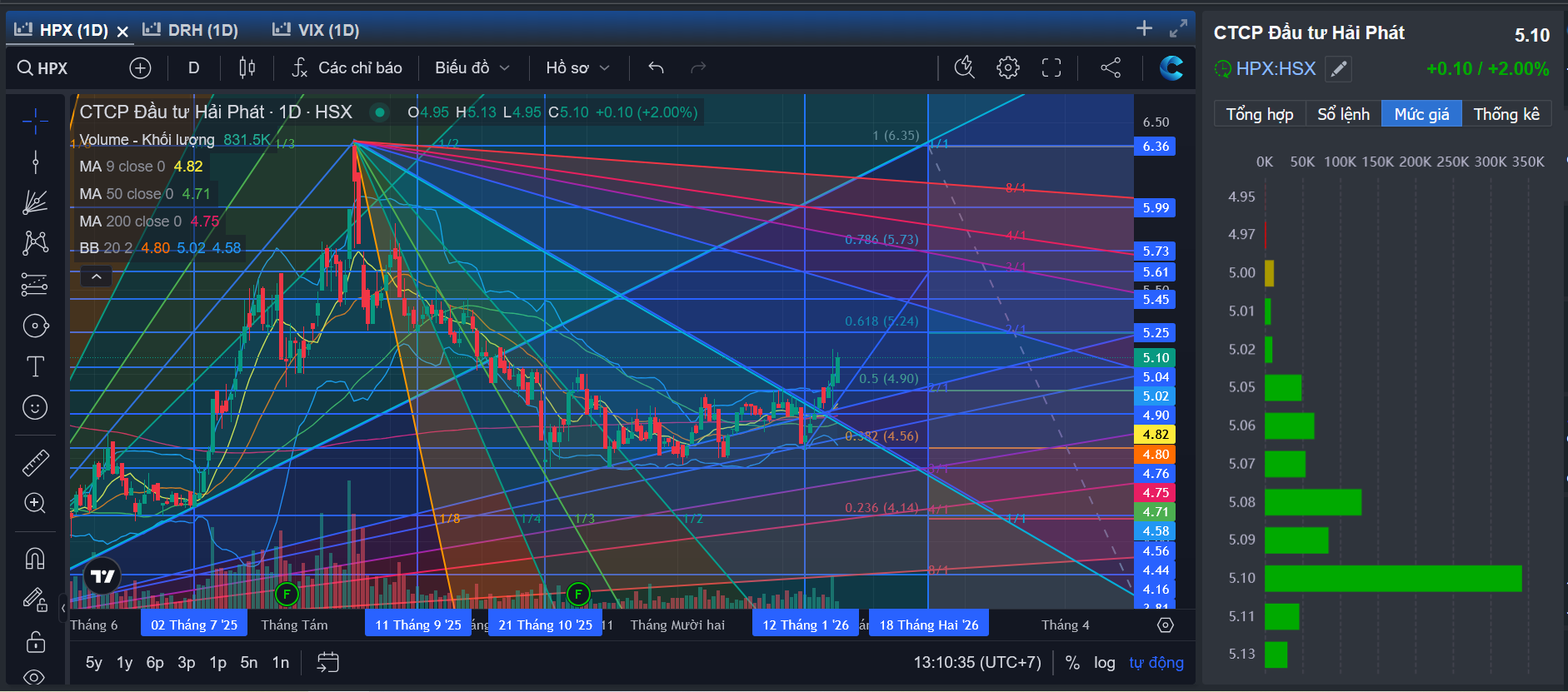This screenshot has width=1568, height=692.
Task: Toggle magnet mode for drawings
Action: pos(35,558)
